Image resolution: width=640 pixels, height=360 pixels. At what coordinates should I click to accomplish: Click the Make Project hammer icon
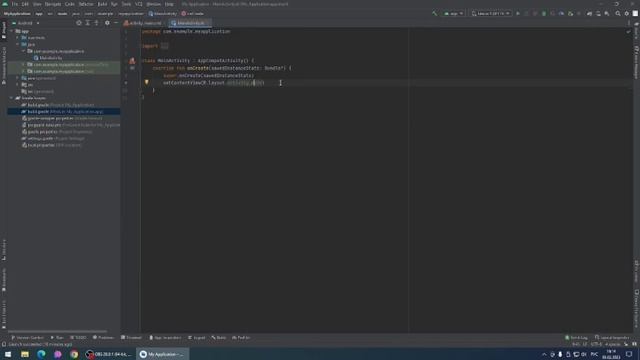[x=434, y=13]
